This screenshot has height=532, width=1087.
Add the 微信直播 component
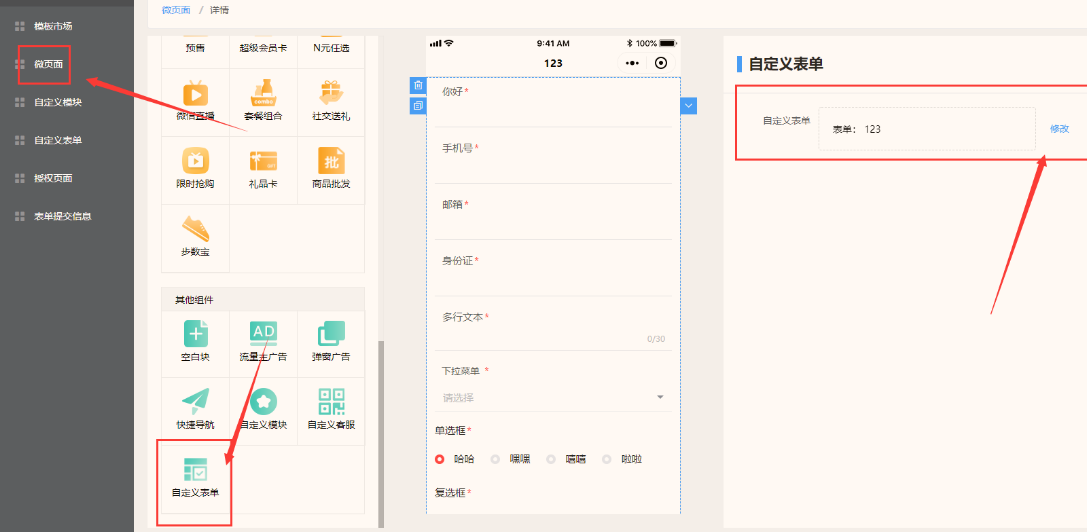pos(195,101)
